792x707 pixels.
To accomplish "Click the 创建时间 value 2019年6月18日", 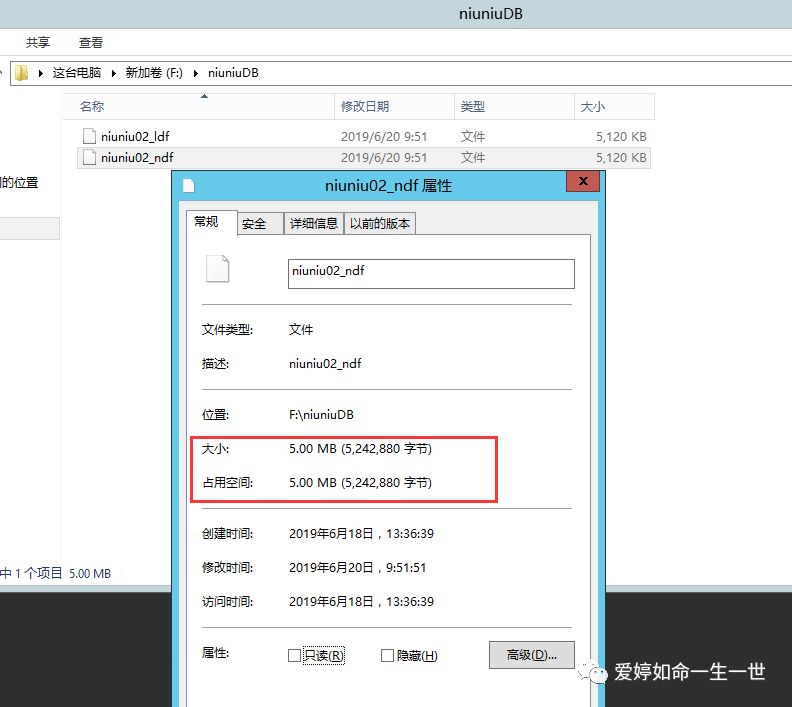I will [x=361, y=533].
